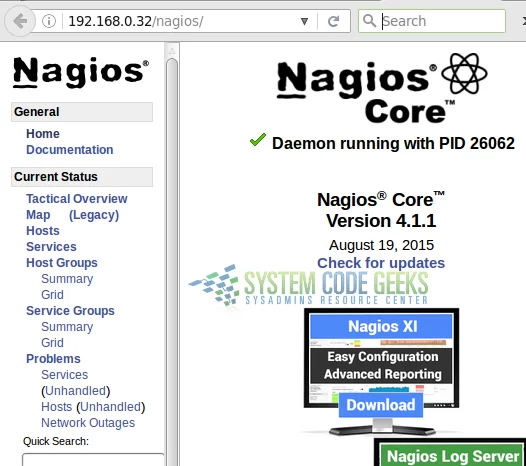This screenshot has width=526, height=466.
Task: Open Unhandled services problems link
Action: (76, 391)
